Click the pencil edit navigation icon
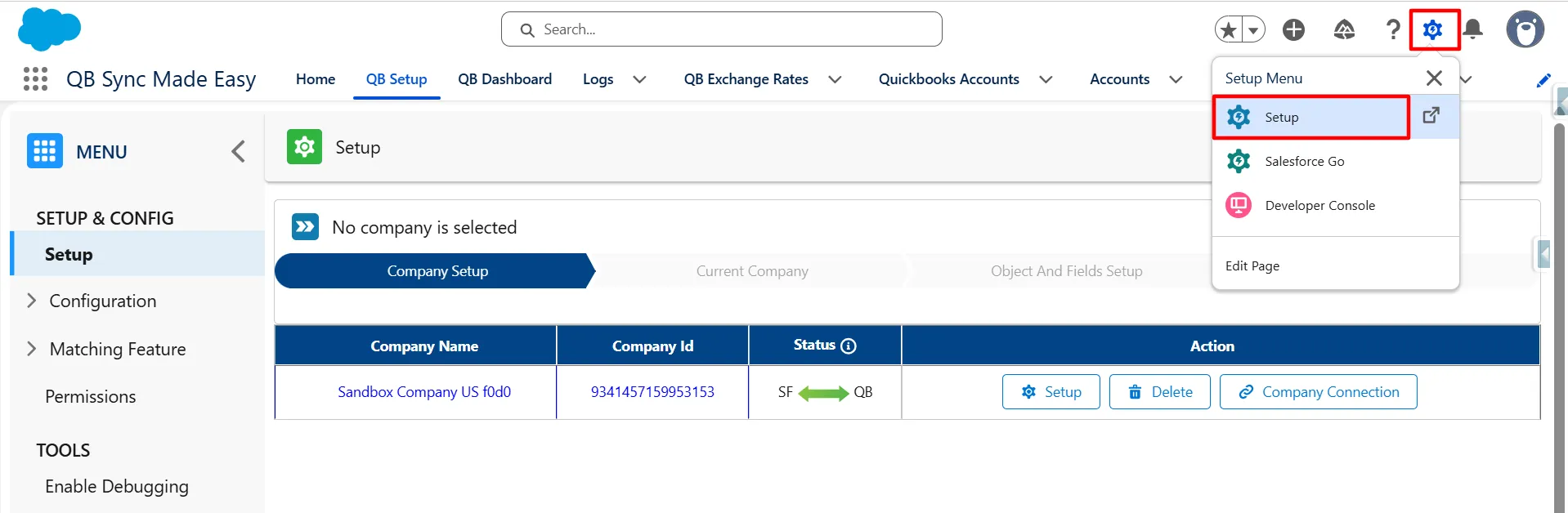The height and width of the screenshot is (513, 1568). [x=1543, y=80]
